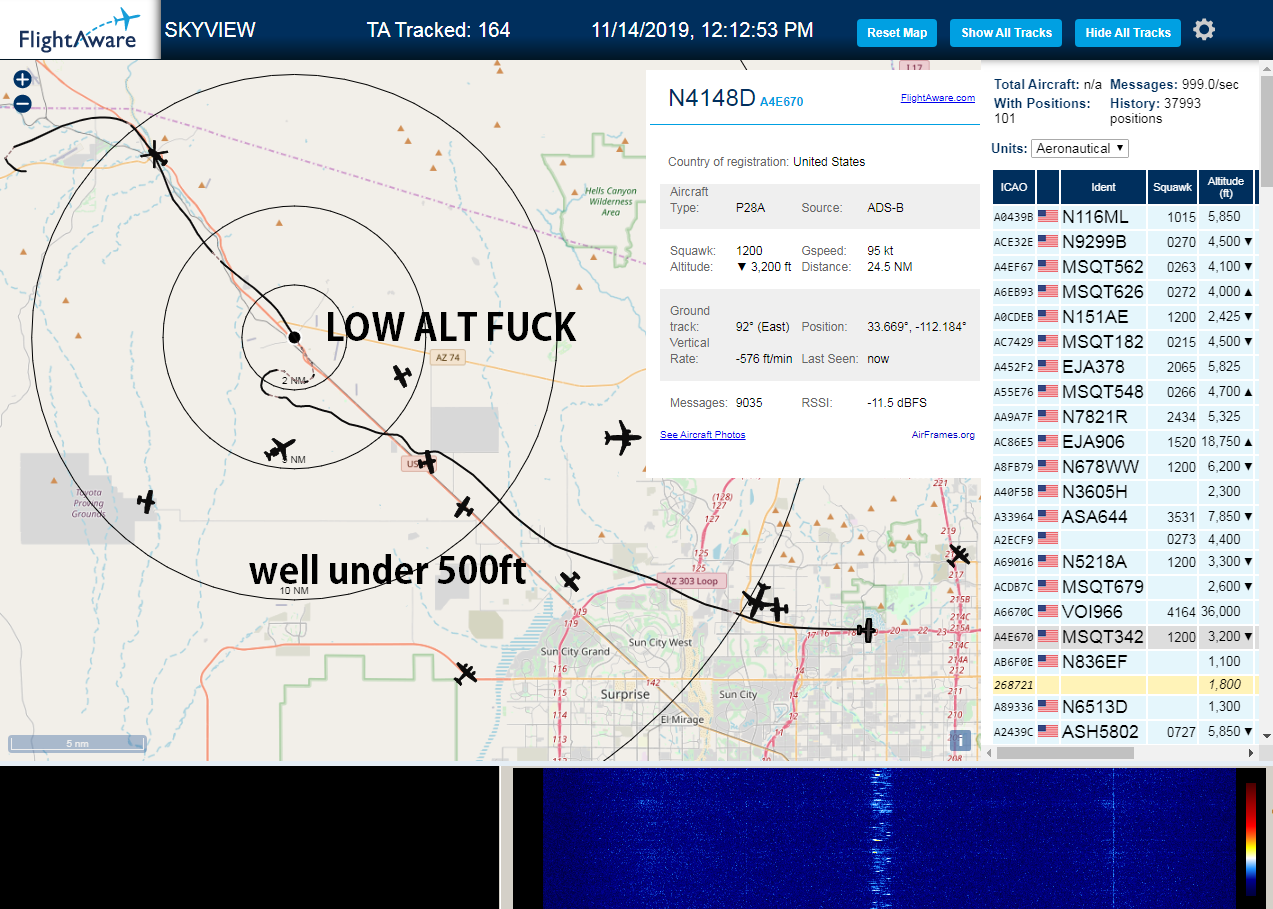Click the US flag in EJA906 row
Image resolution: width=1273 pixels, height=909 pixels.
[x=1048, y=441]
